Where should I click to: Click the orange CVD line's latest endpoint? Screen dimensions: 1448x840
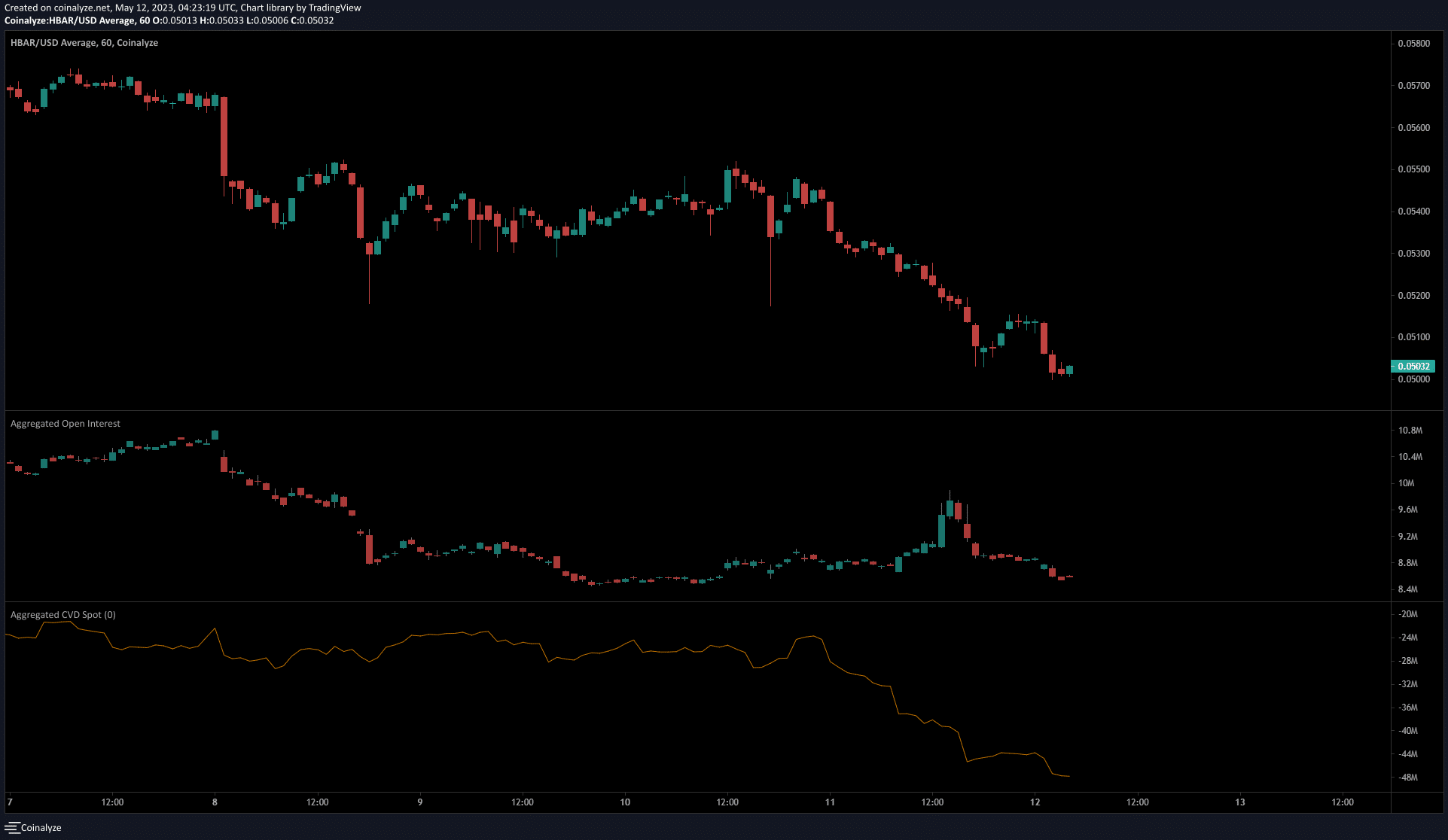click(x=1069, y=776)
